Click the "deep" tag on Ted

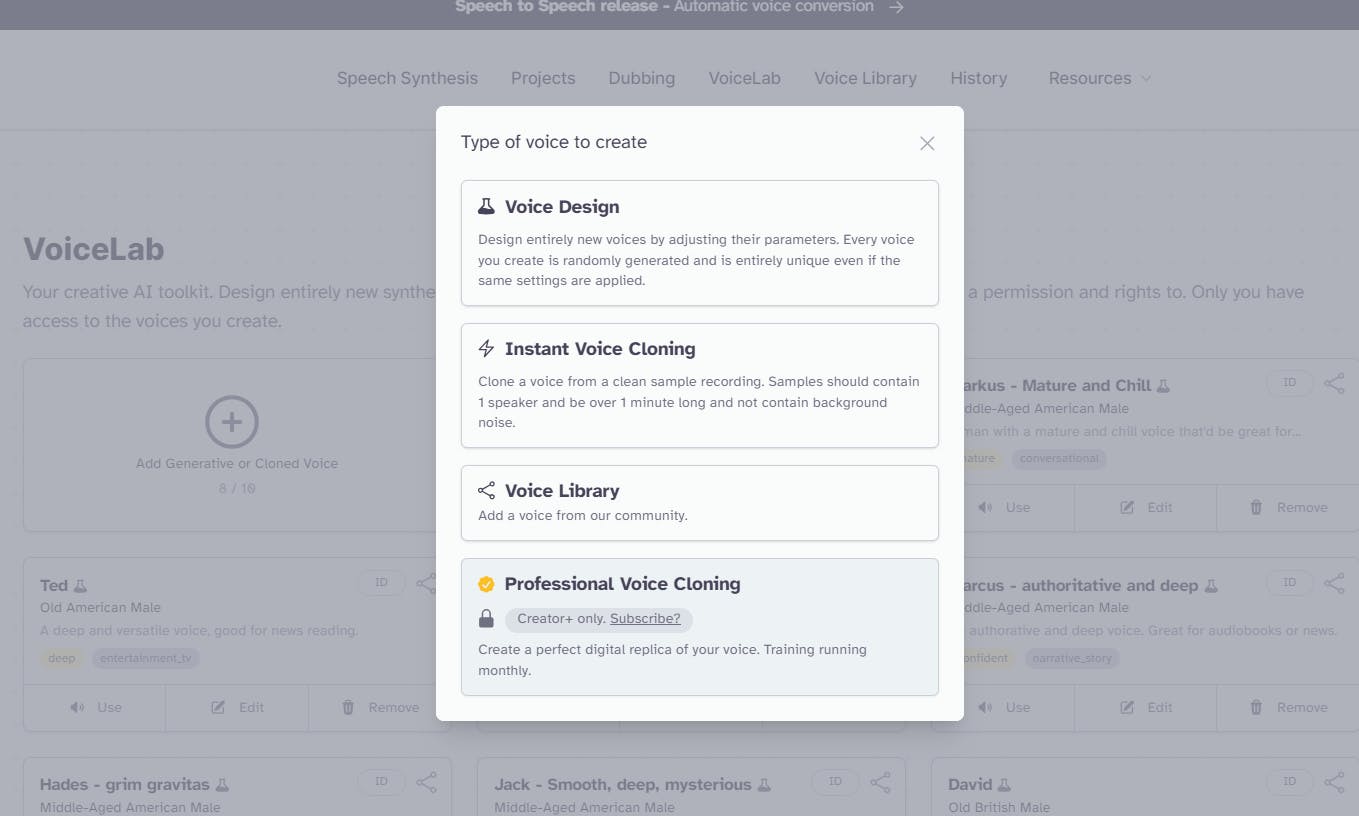click(62, 658)
